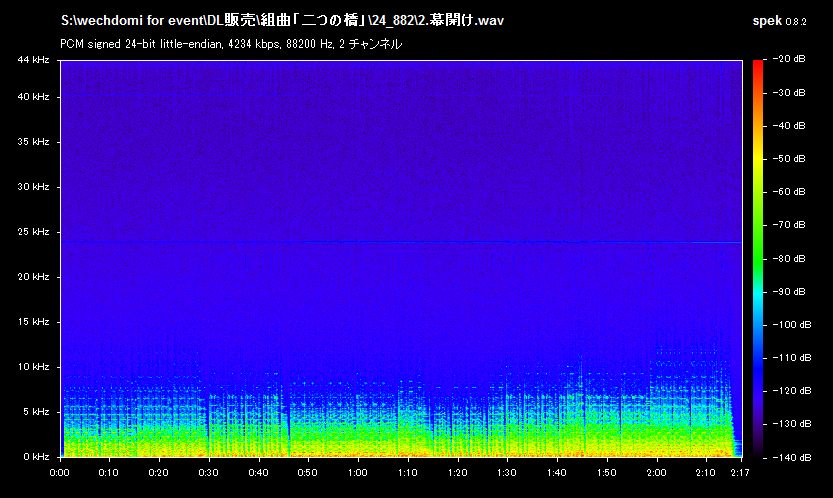Click the 44 kHz frequency axis label
833x498 pixels.
click(x=33, y=60)
